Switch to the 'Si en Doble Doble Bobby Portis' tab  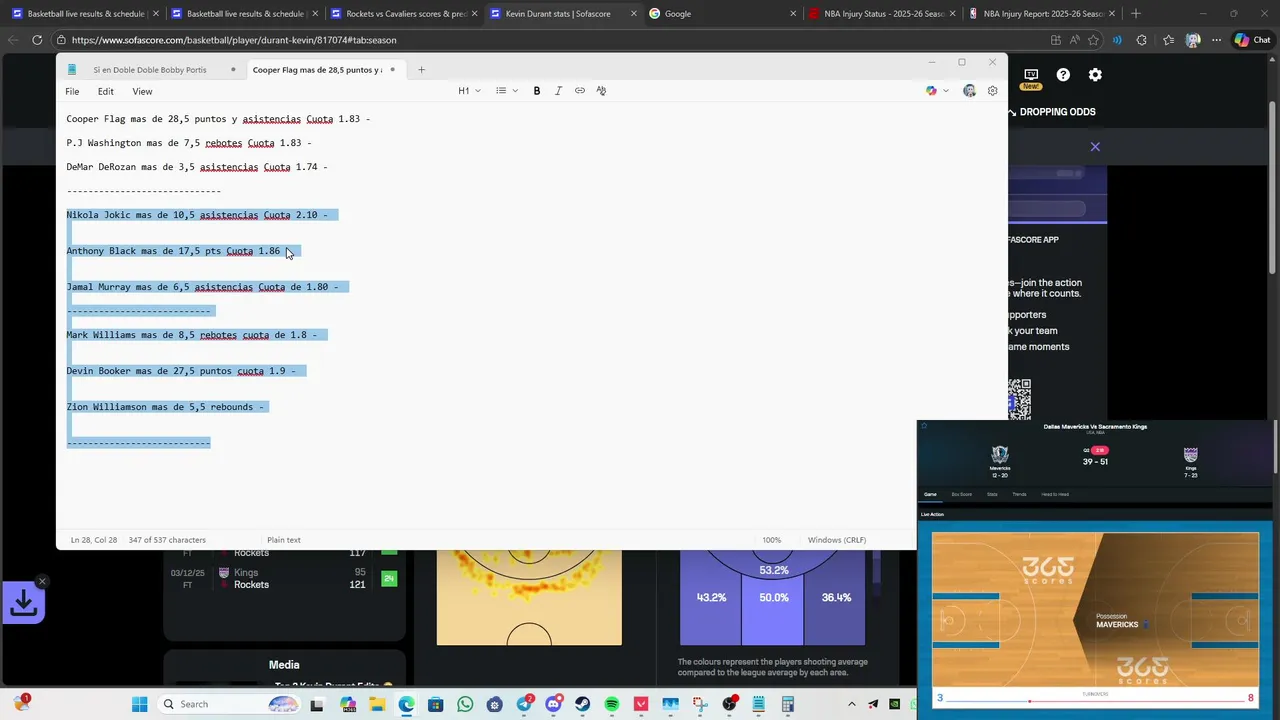coord(150,70)
